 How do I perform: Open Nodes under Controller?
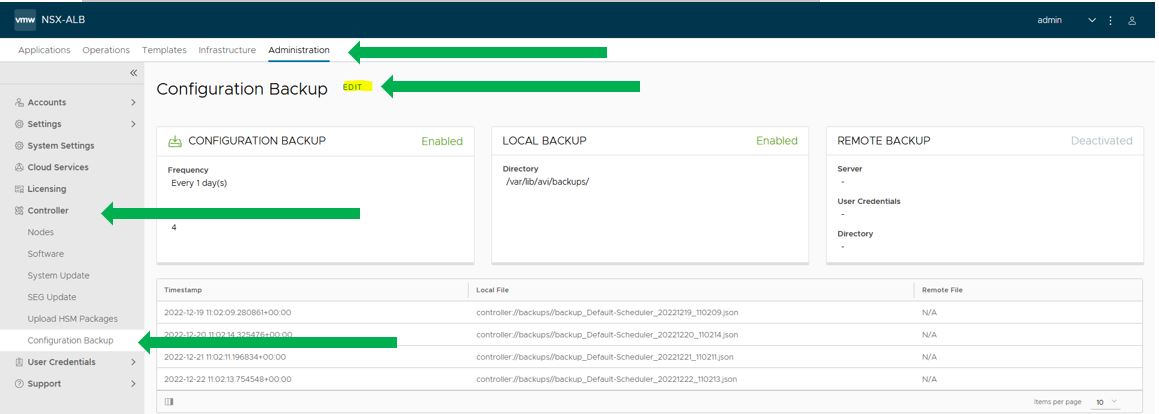pyautogui.click(x=41, y=232)
